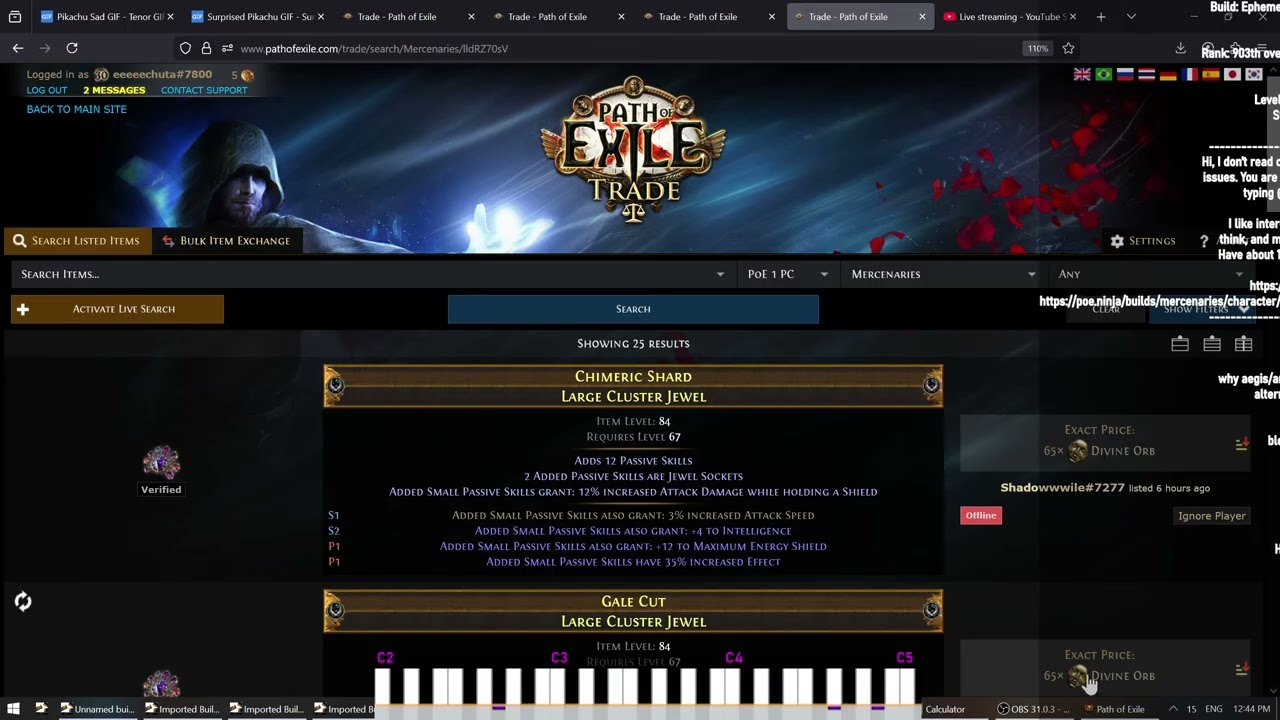
Task: Select the English (UK flag) language
Action: click(x=1082, y=75)
